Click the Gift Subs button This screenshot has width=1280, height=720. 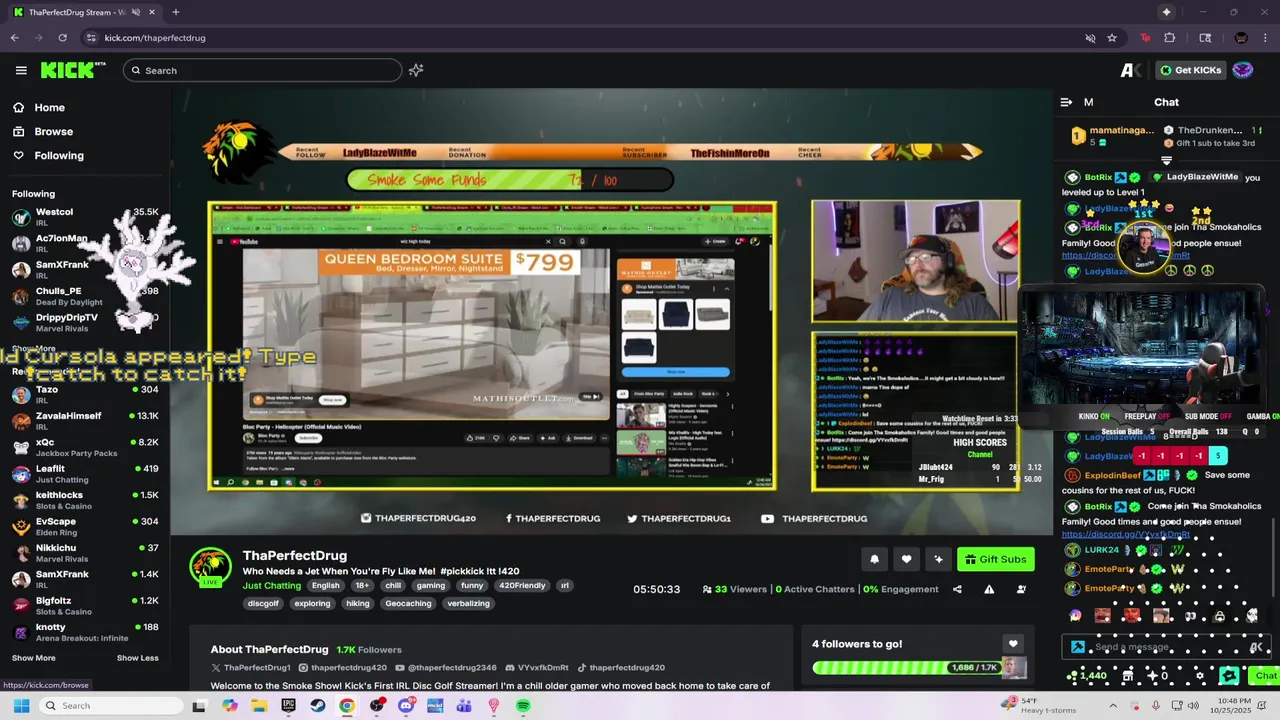click(x=995, y=559)
